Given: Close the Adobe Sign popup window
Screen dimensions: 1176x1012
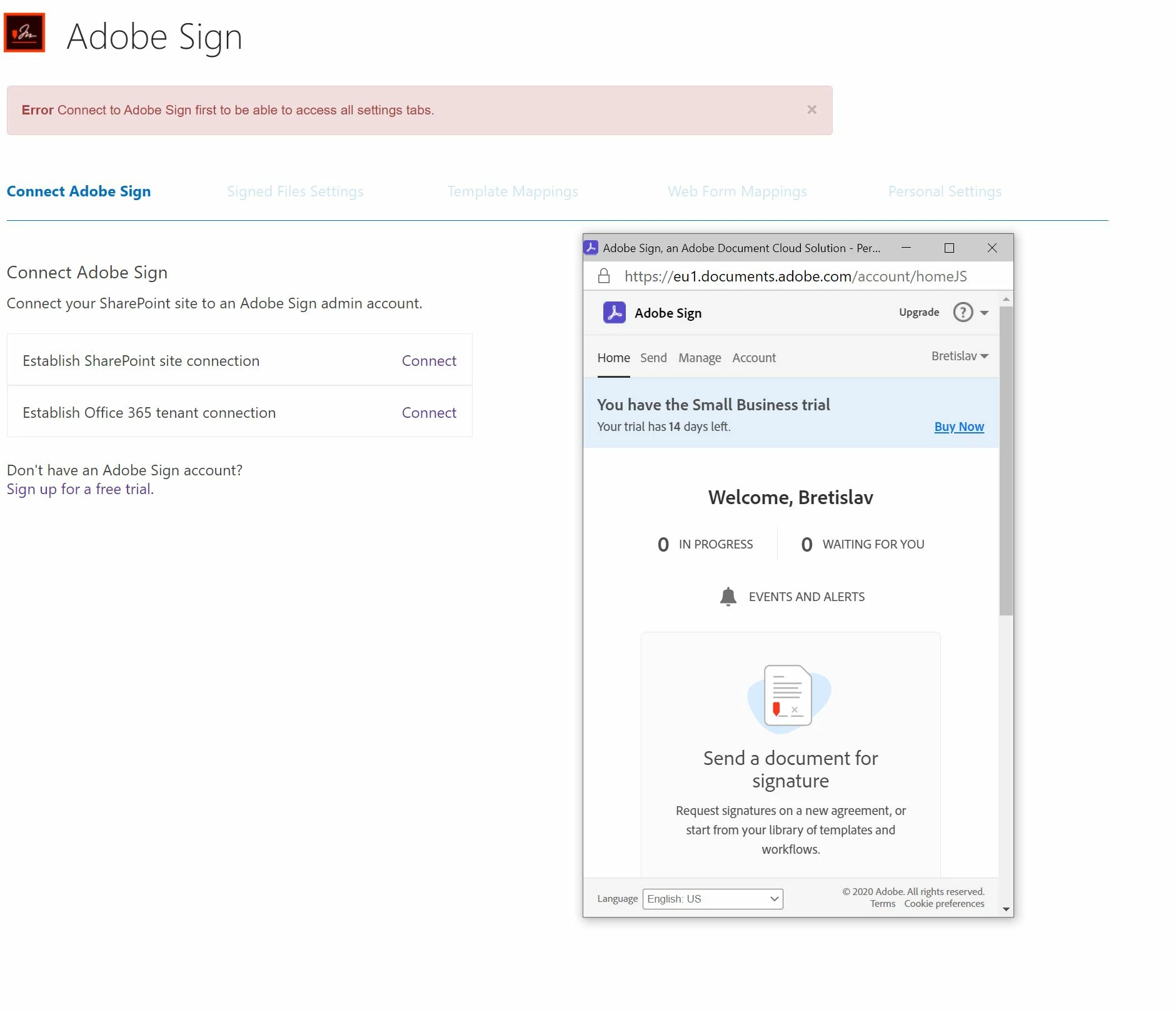Looking at the screenshot, I should (992, 248).
